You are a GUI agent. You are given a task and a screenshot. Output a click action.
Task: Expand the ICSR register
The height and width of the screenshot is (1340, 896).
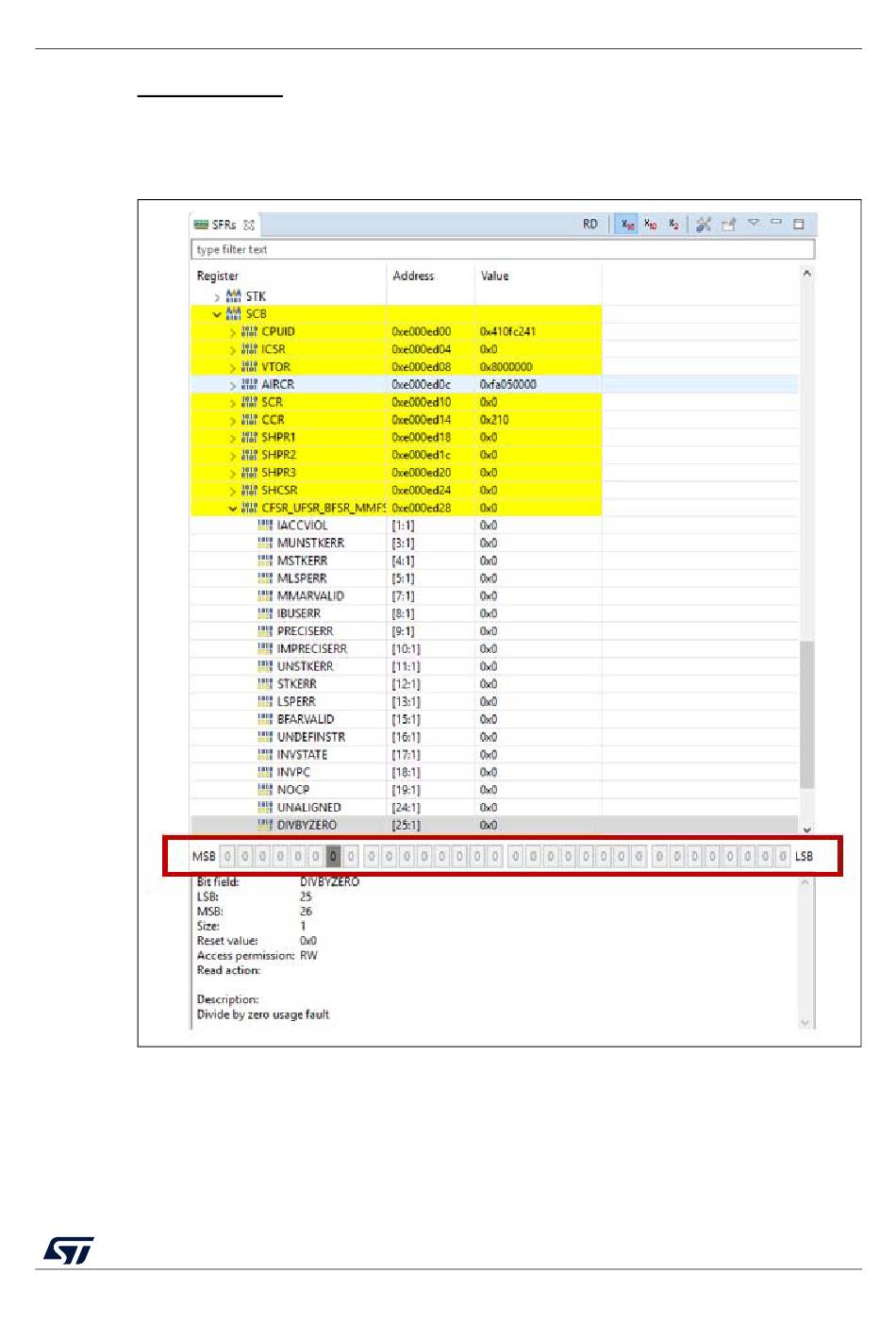coord(233,350)
